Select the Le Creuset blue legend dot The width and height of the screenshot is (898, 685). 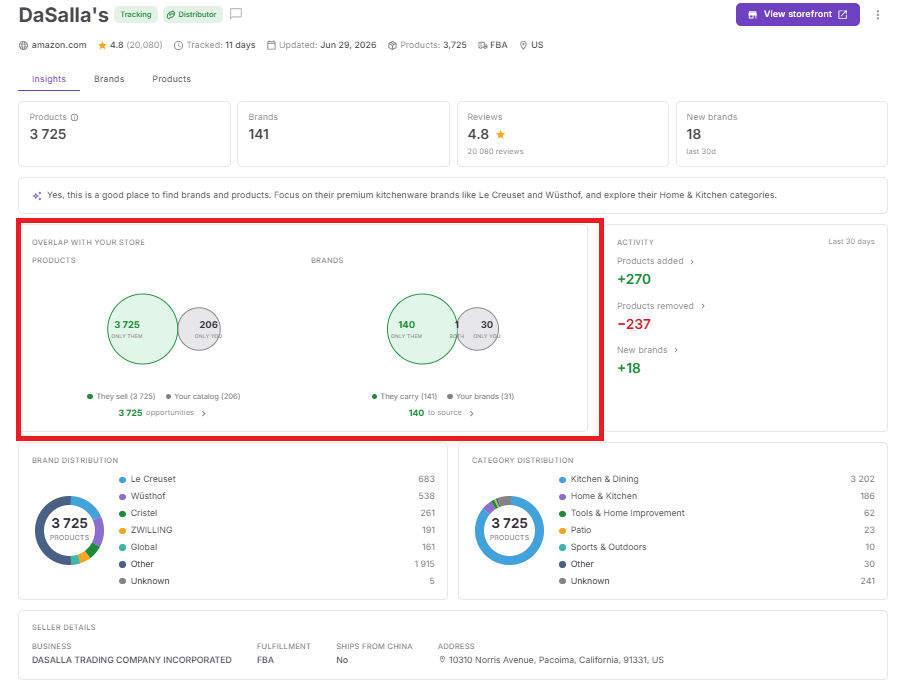coord(123,480)
